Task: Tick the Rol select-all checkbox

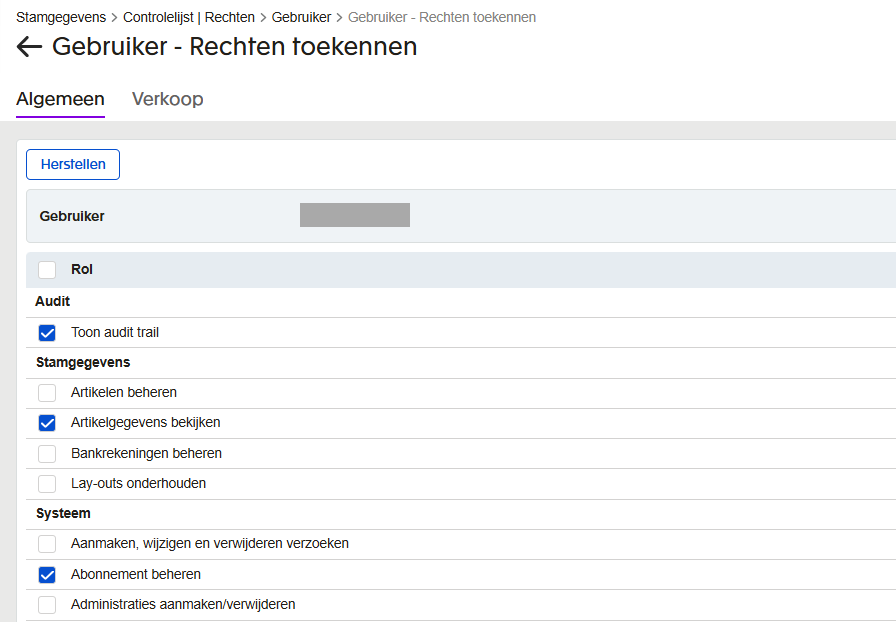Action: pyautogui.click(x=47, y=270)
